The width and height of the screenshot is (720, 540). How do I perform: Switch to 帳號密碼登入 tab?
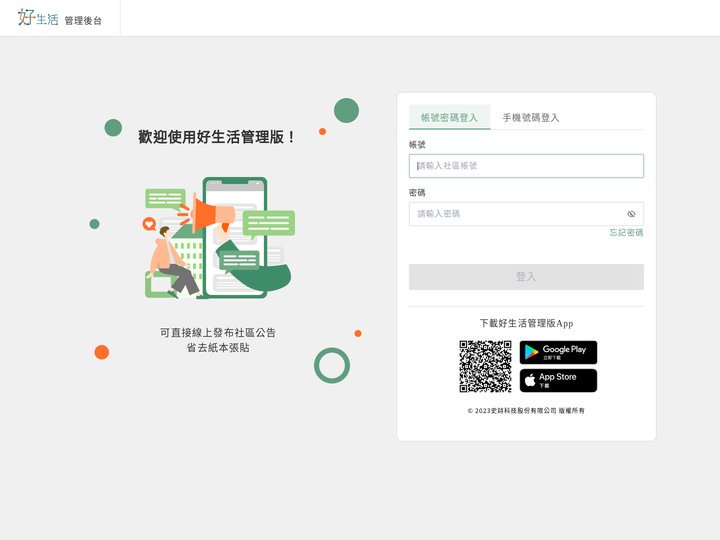(x=450, y=118)
